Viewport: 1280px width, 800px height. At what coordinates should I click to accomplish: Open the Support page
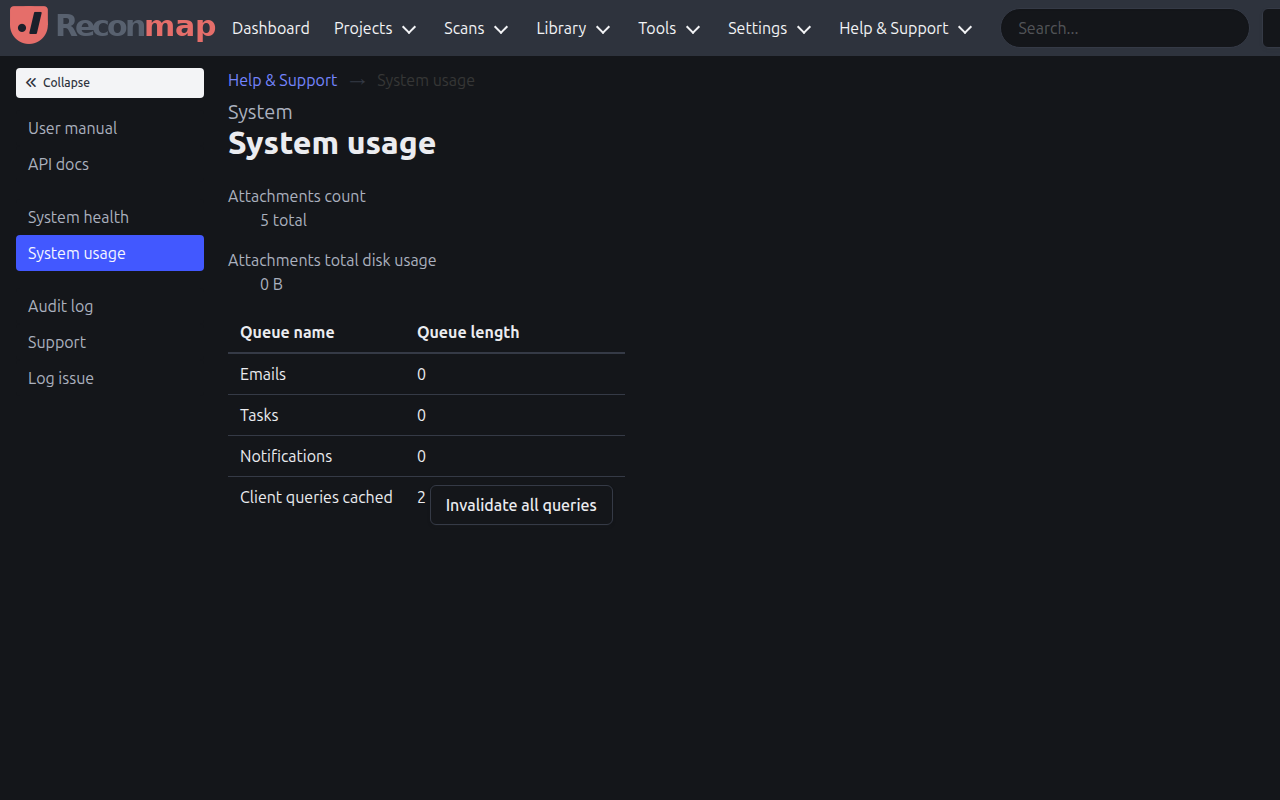(56, 342)
